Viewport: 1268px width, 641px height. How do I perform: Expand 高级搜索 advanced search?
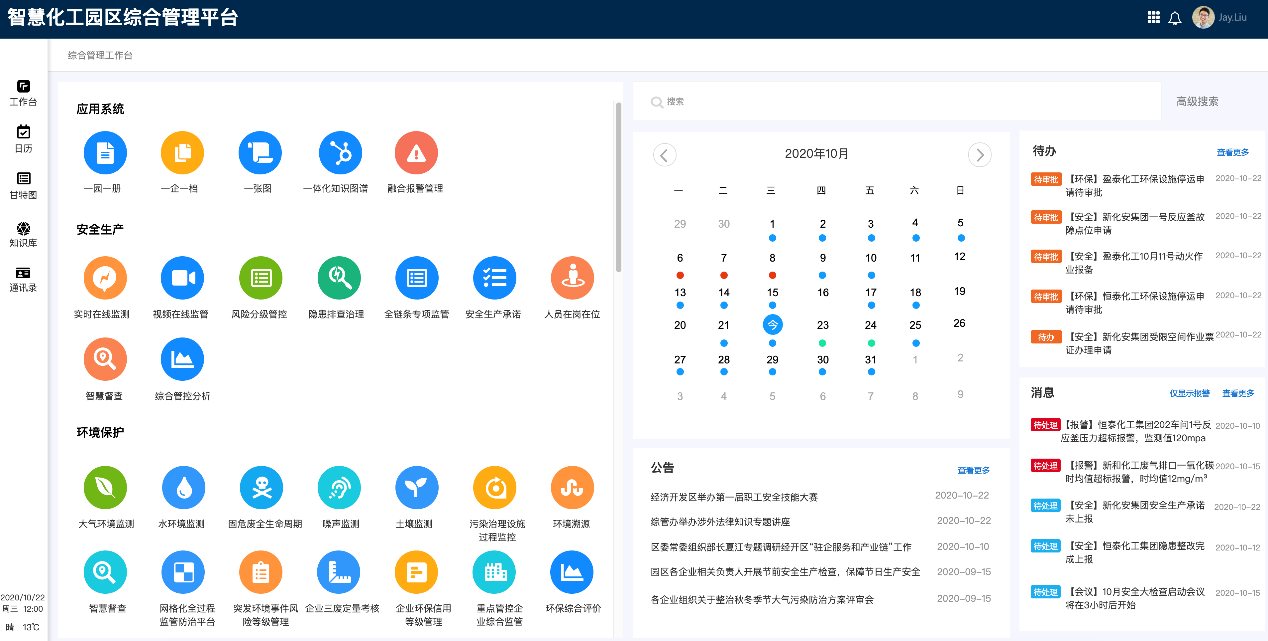click(1197, 101)
